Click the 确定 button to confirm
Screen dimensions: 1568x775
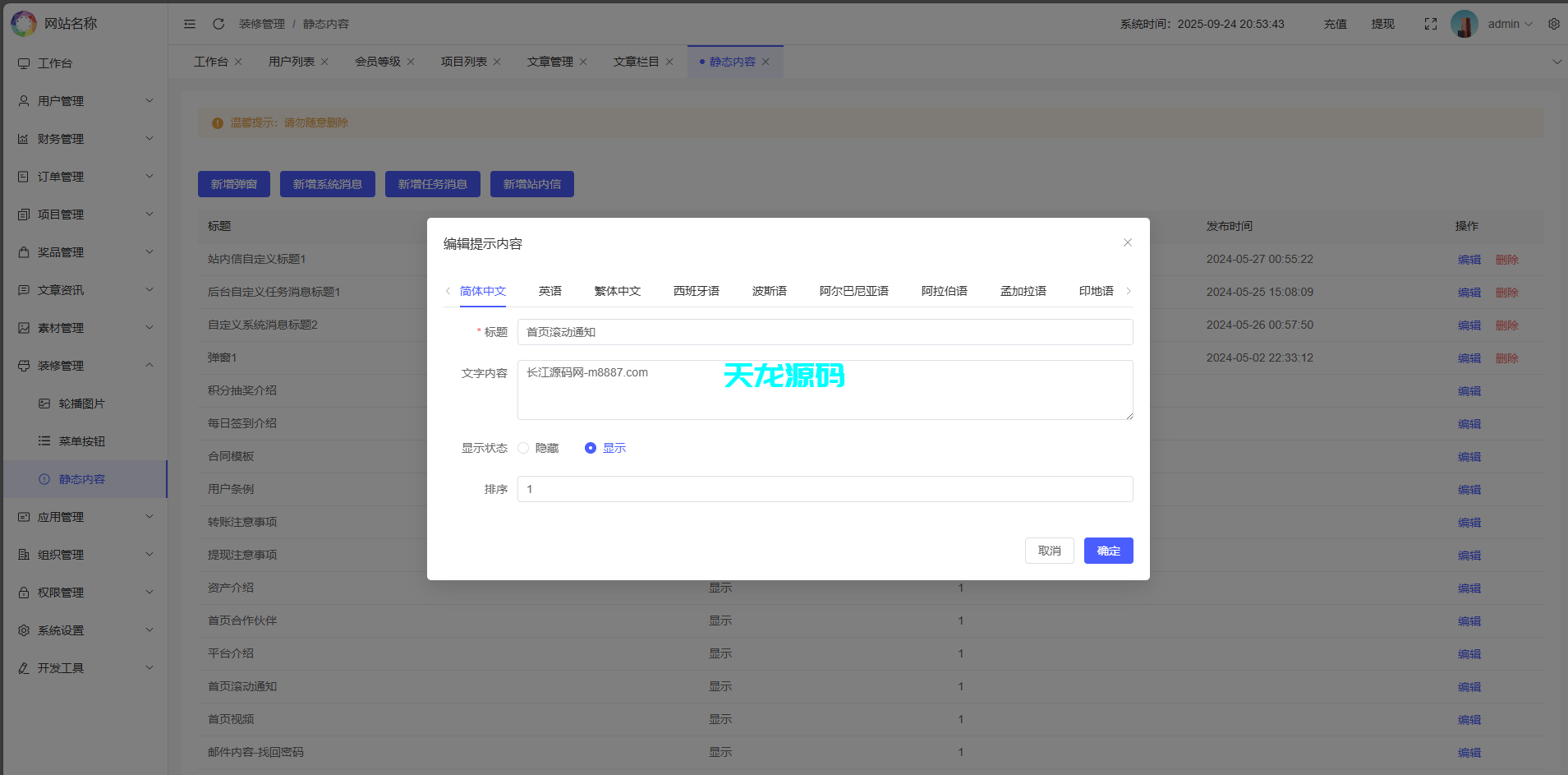pyautogui.click(x=1108, y=551)
